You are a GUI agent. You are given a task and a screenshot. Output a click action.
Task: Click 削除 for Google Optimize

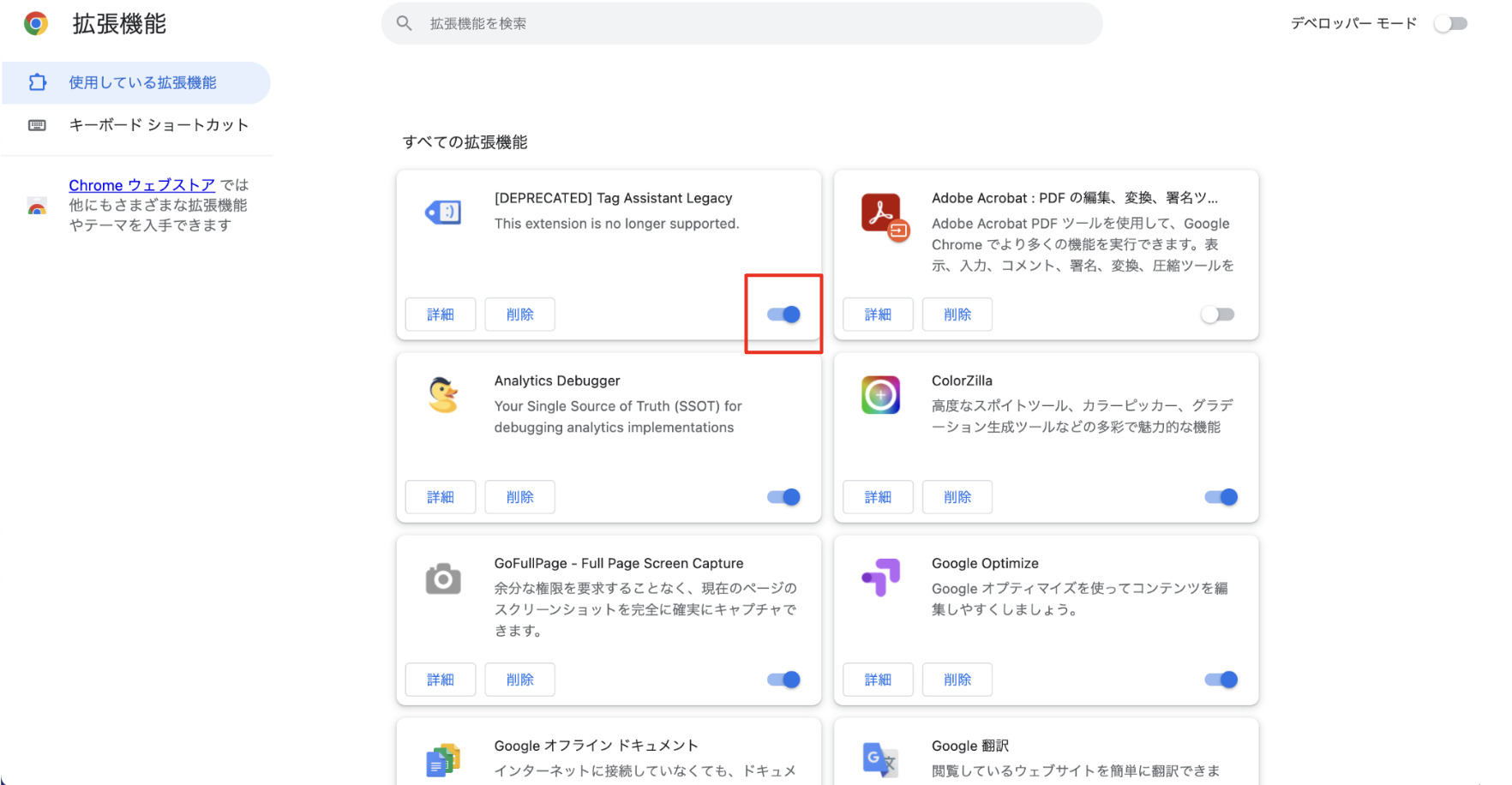(957, 680)
